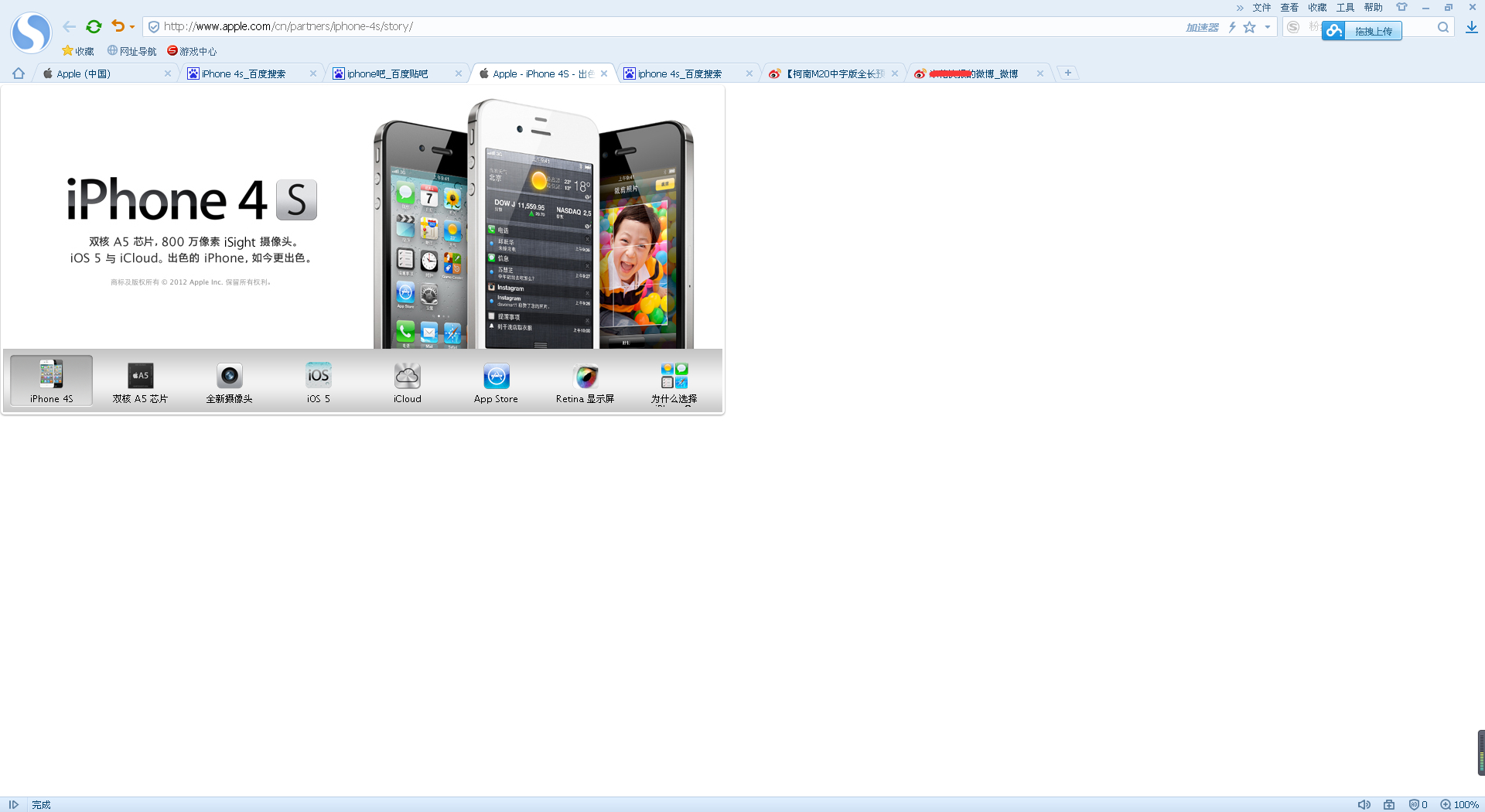This screenshot has height=812, width=1485.
Task: Open the 工具 menu
Action: click(x=1345, y=7)
